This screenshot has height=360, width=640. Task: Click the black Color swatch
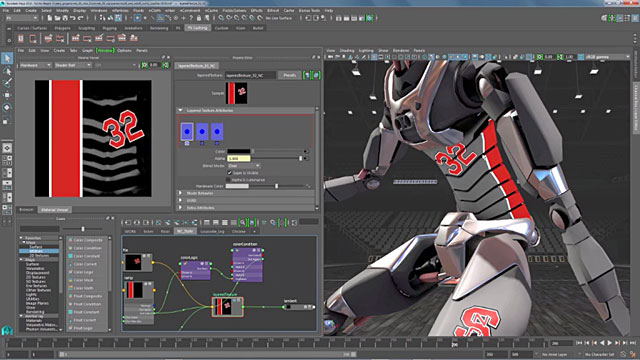tap(239, 151)
